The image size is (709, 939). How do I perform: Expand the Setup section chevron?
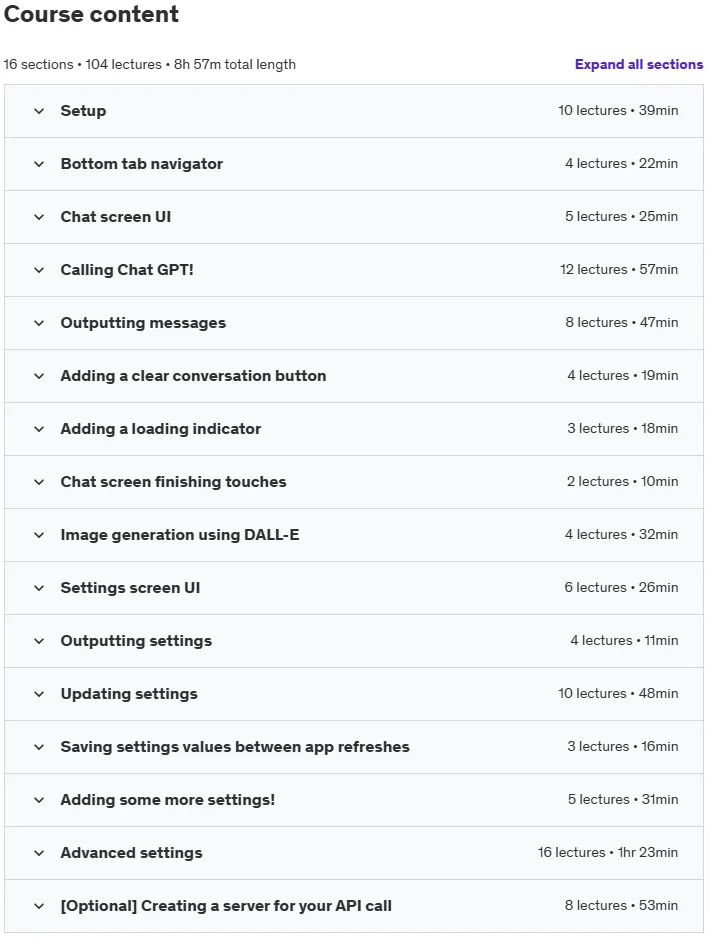(x=39, y=111)
